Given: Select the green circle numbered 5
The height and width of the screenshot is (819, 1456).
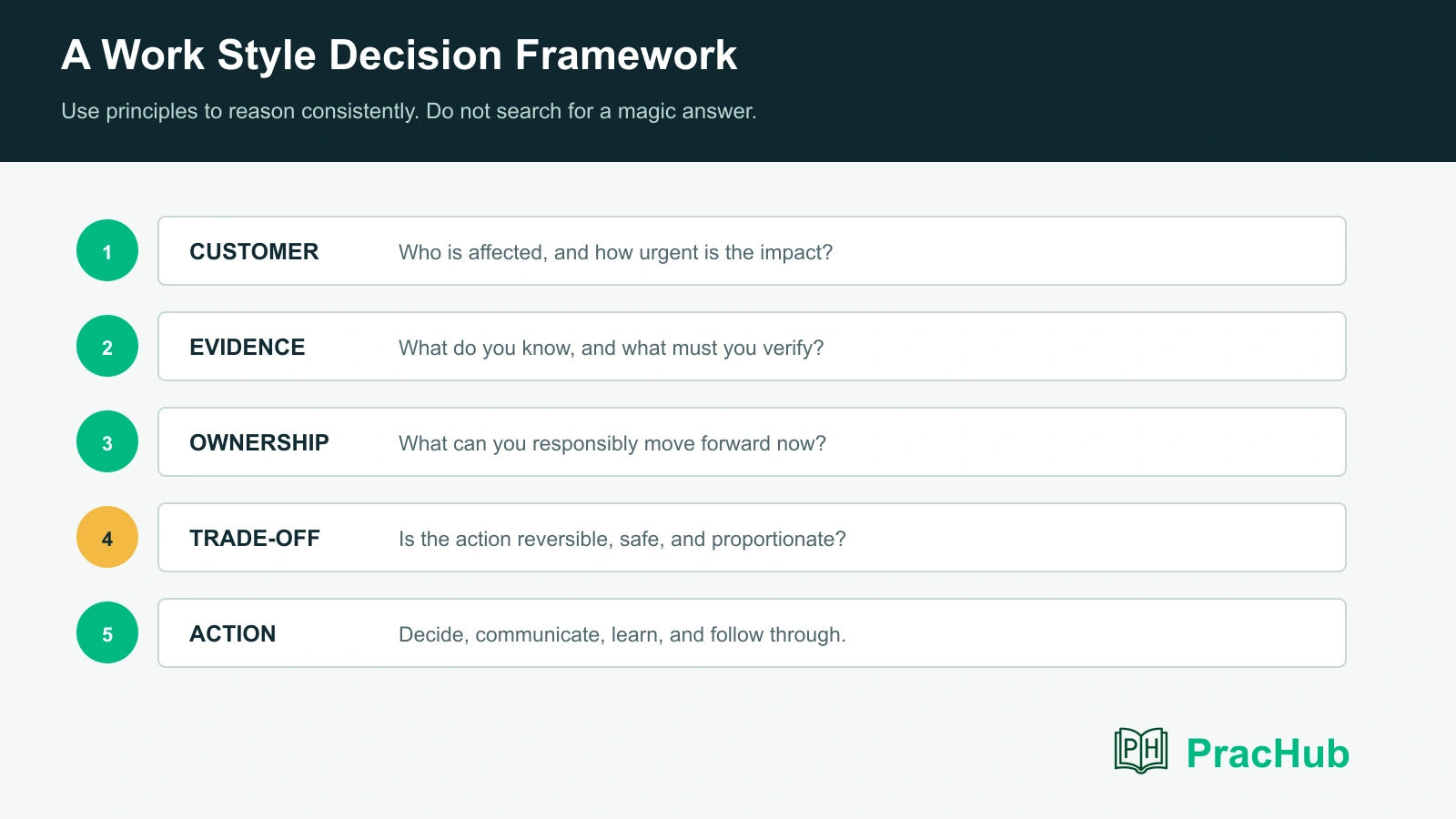Looking at the screenshot, I should (107, 632).
